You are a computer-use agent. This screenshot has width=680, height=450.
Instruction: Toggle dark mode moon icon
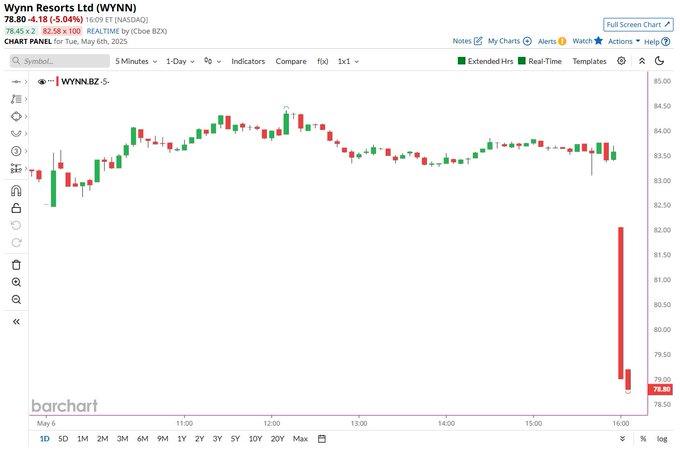tap(659, 61)
